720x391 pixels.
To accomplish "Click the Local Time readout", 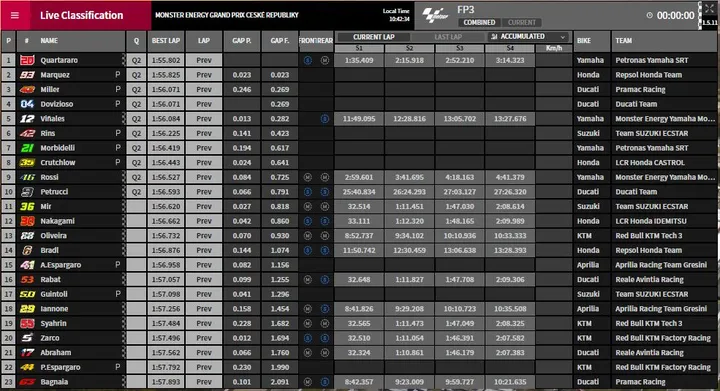I will 396,15.
